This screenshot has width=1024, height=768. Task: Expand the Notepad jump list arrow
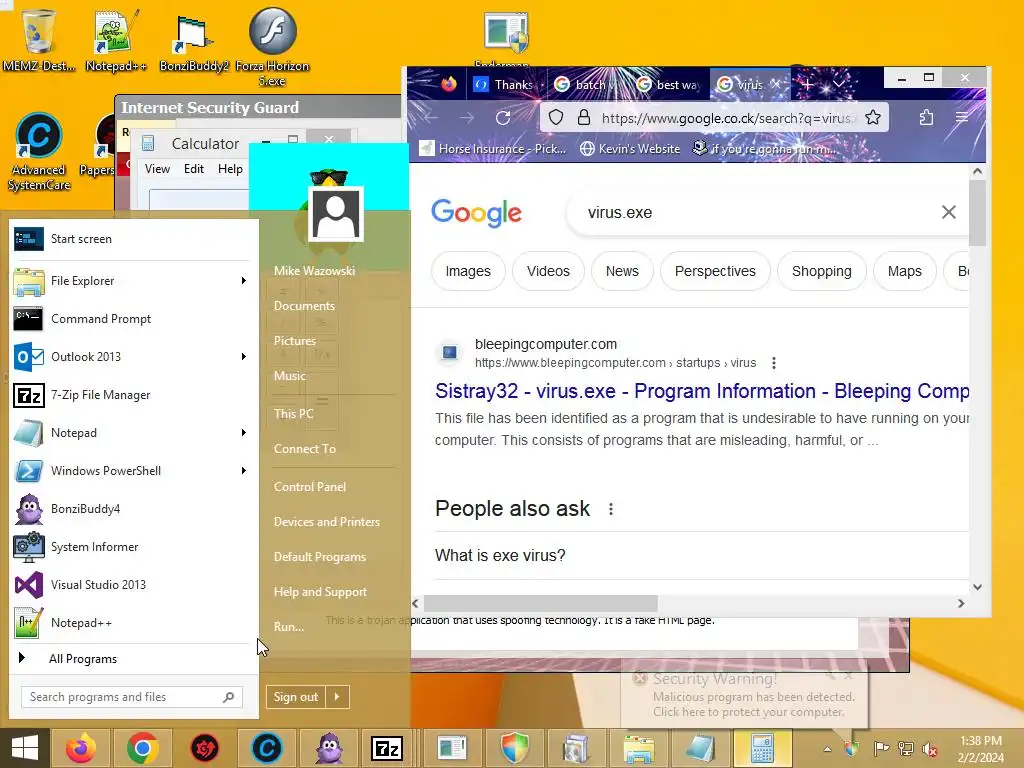click(x=243, y=433)
